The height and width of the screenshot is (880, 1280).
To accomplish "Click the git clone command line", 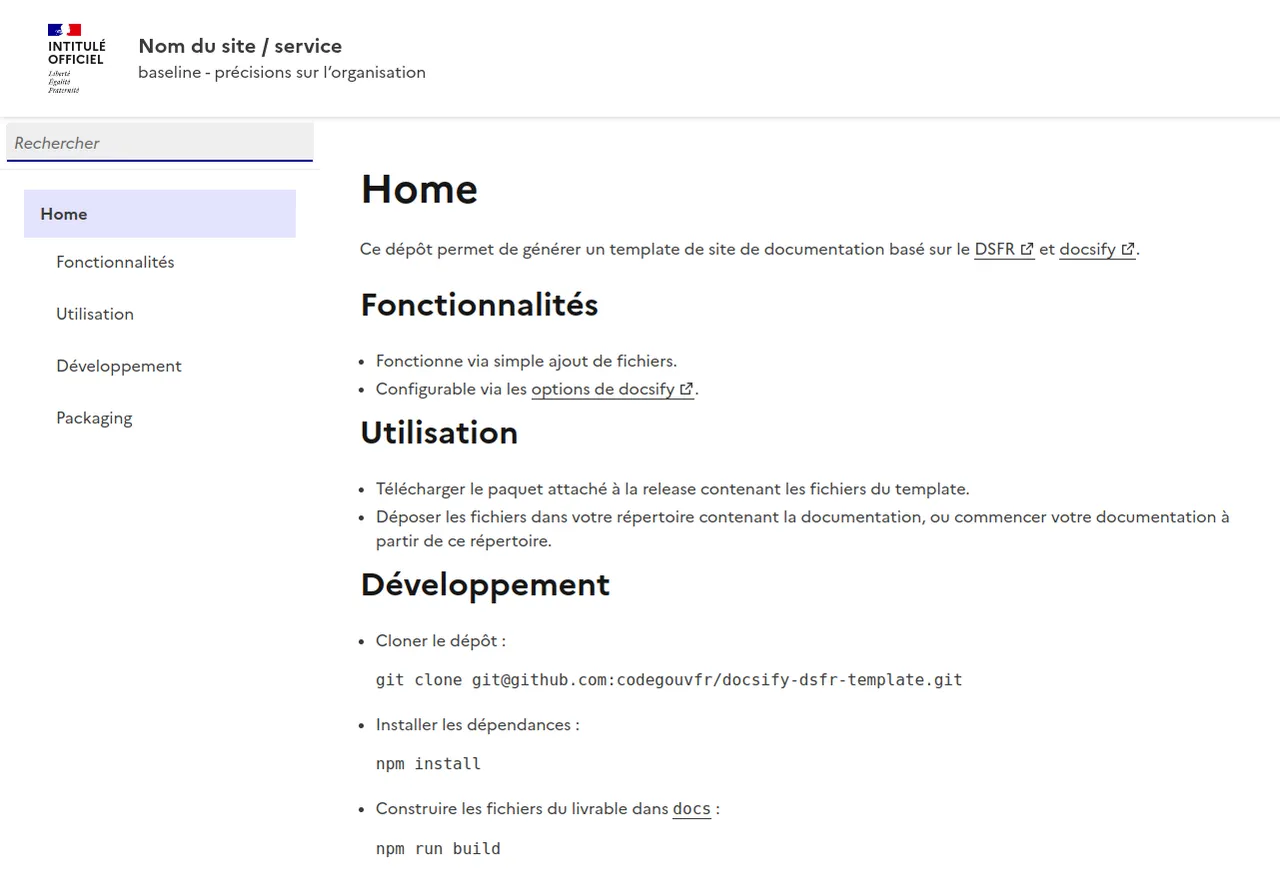I will (x=669, y=680).
